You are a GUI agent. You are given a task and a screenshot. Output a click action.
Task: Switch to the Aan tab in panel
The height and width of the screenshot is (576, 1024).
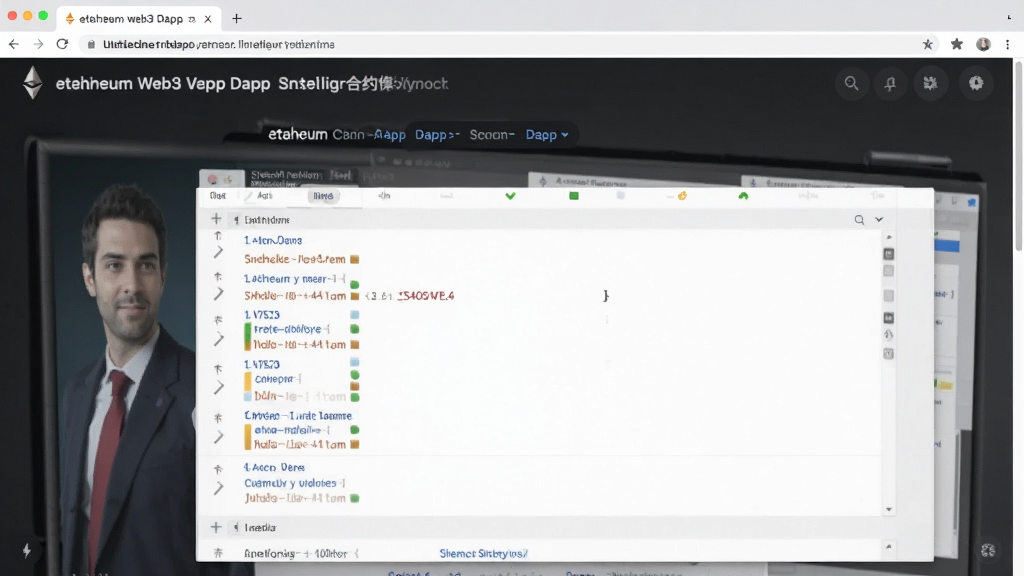coord(264,196)
